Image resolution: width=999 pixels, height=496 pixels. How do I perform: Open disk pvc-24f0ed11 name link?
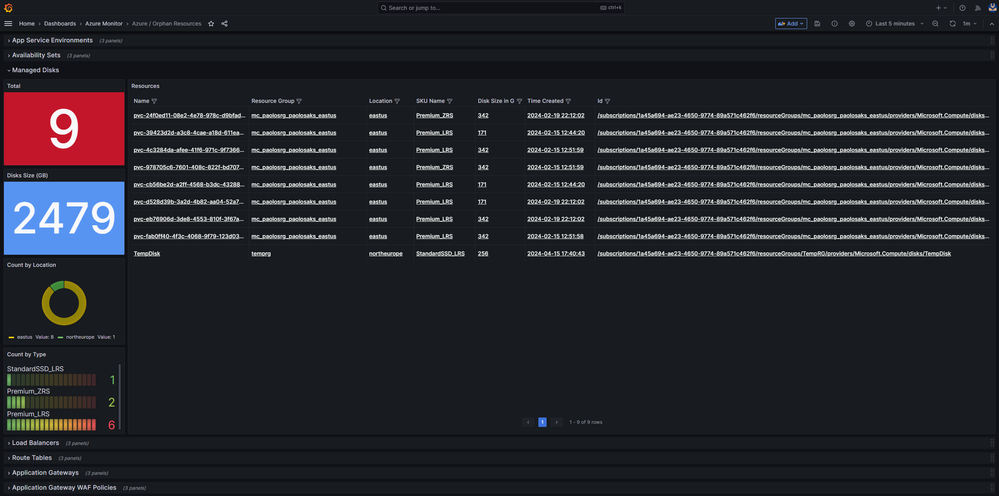(x=188, y=116)
